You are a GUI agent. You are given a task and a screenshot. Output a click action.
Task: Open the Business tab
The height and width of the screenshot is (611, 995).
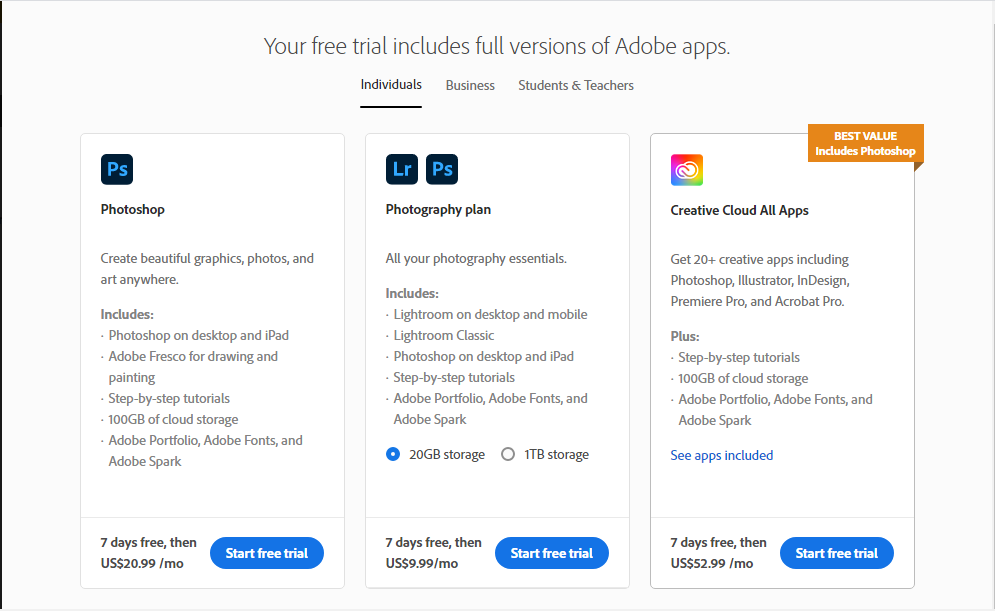(x=470, y=85)
